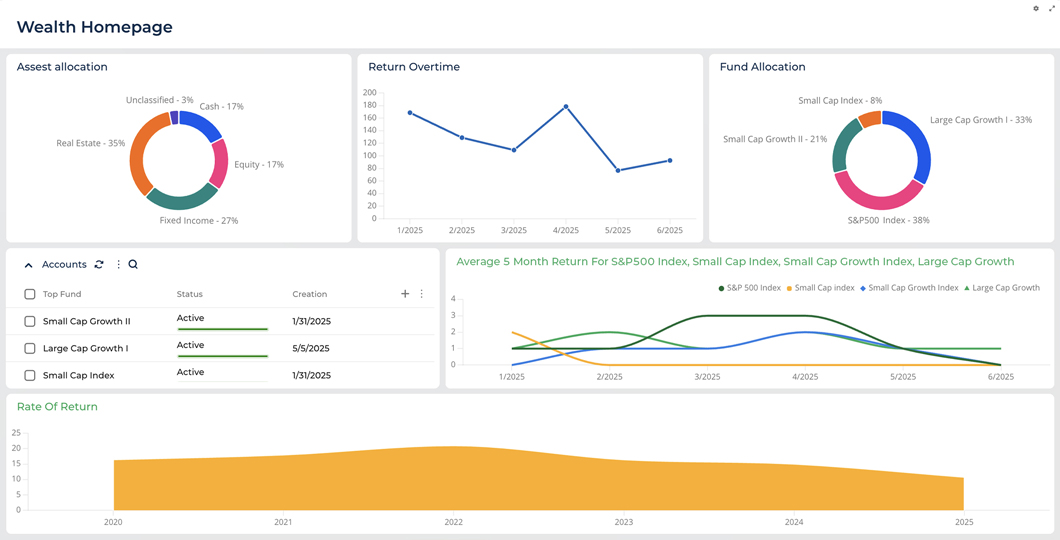Select all rows via Top Fund checkbox
This screenshot has height=540, width=1060.
[x=30, y=295]
